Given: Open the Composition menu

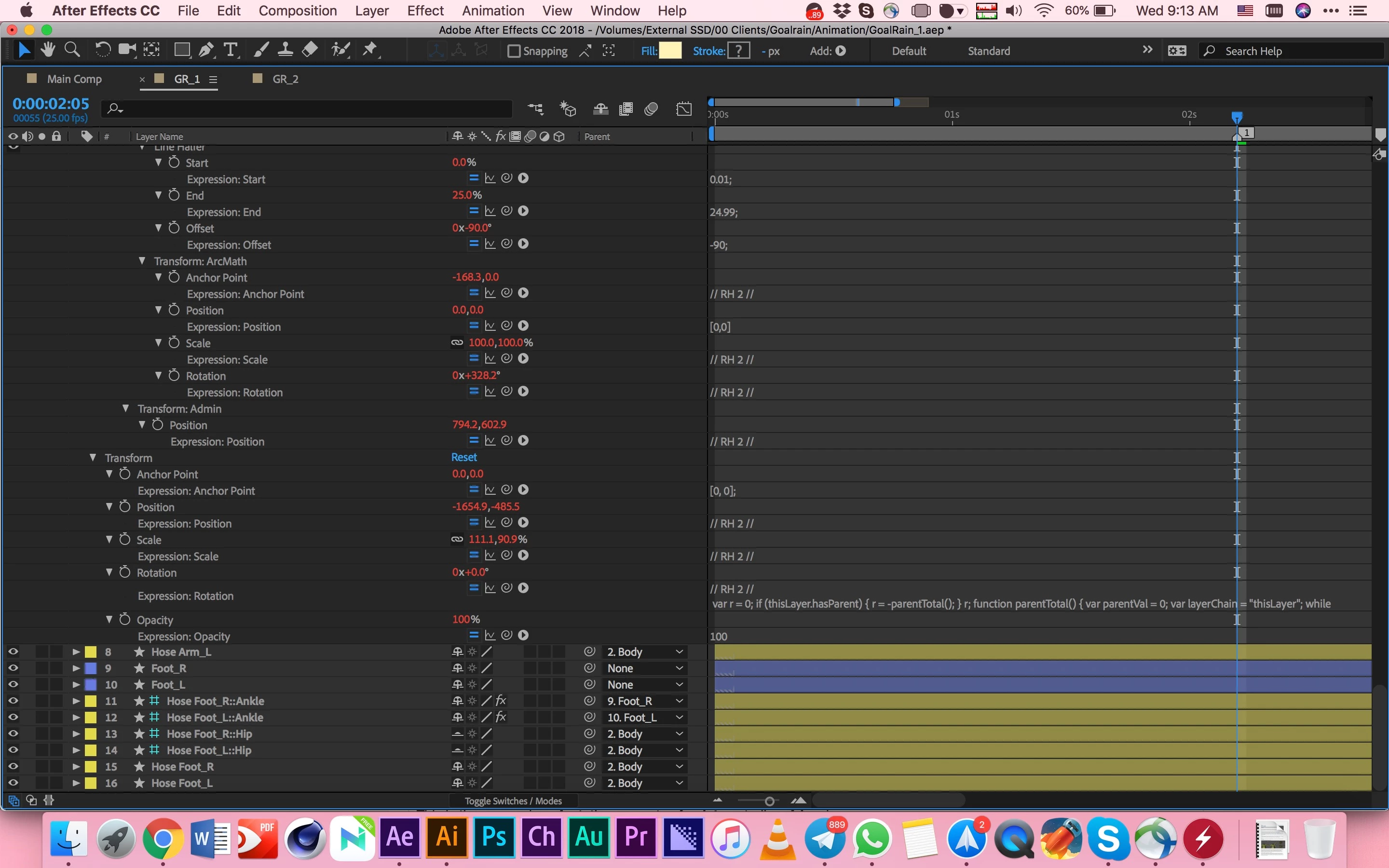Looking at the screenshot, I should (297, 11).
